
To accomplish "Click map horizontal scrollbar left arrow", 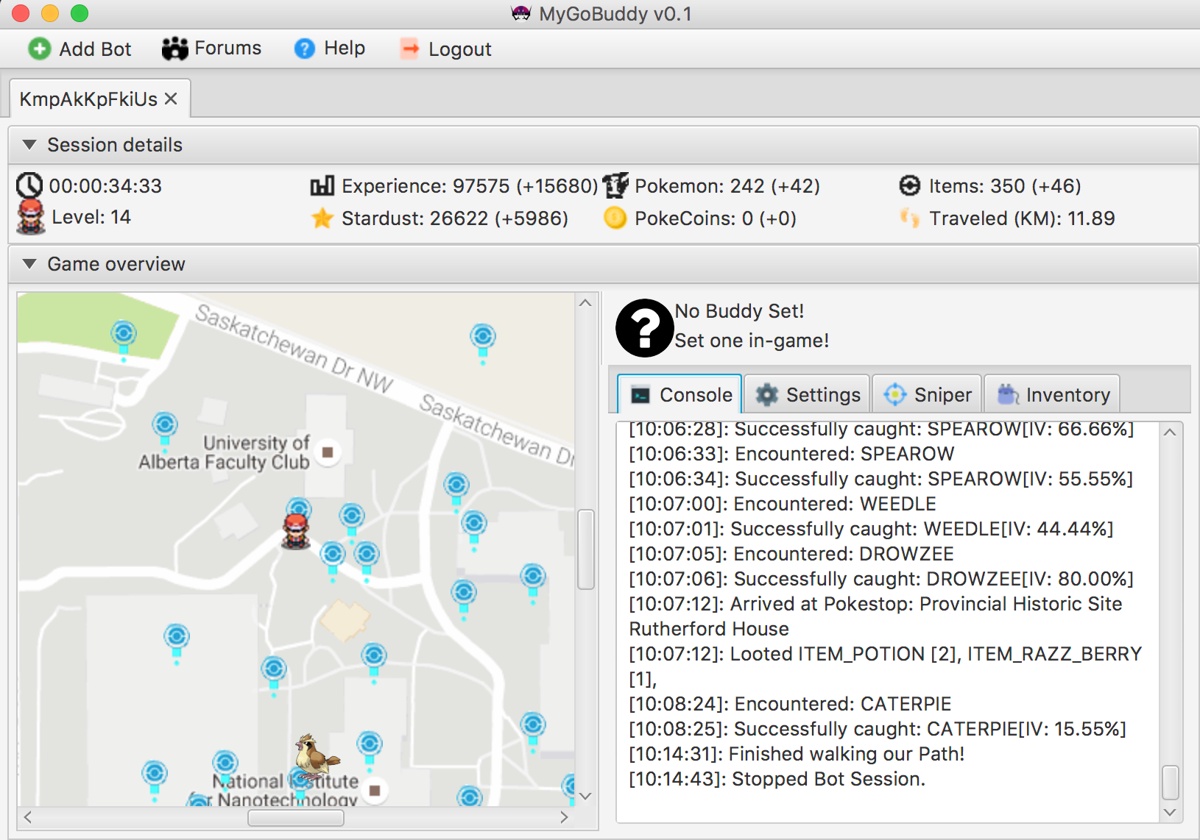I will coord(28,818).
